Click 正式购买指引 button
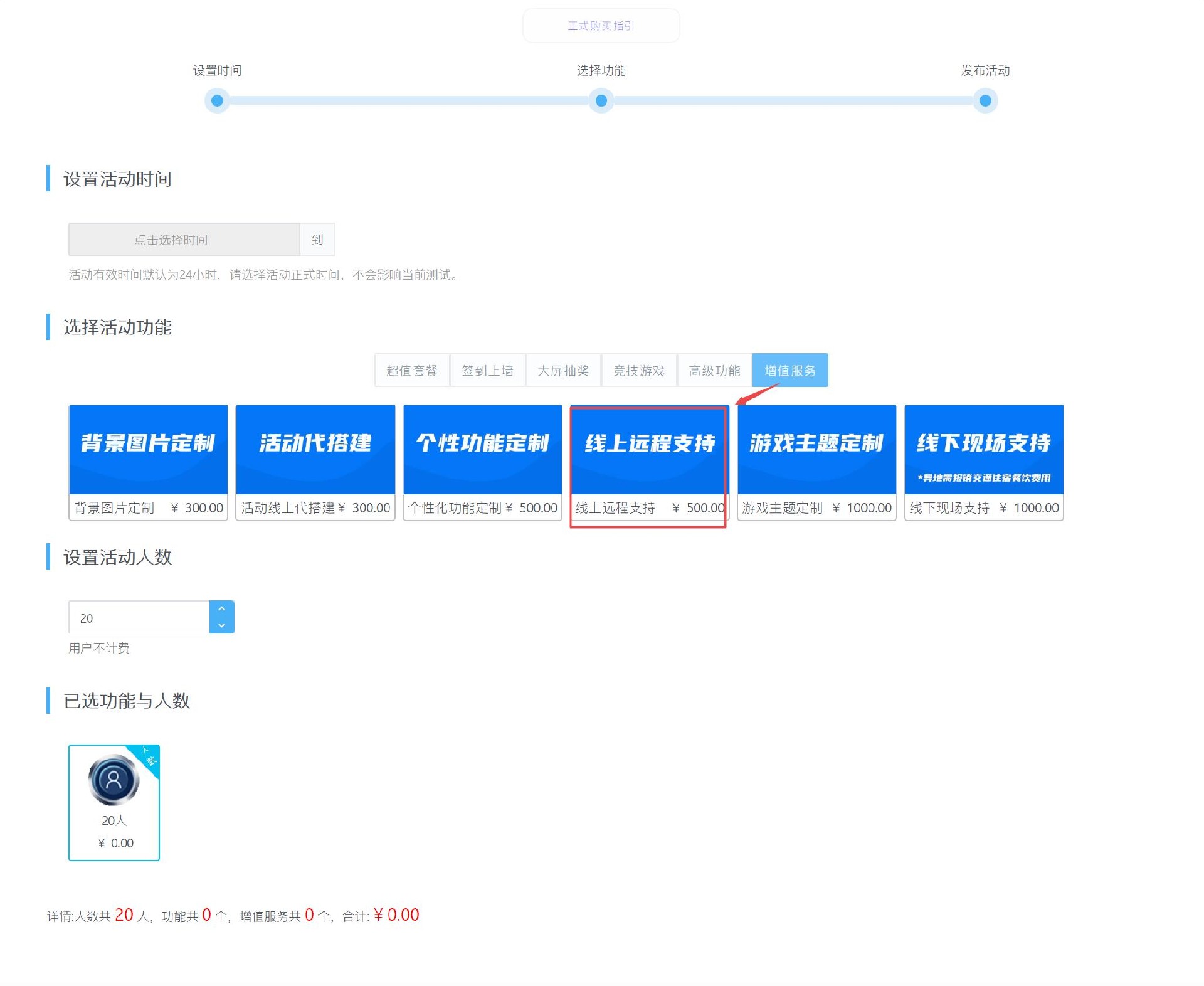The height and width of the screenshot is (986, 1204). [x=601, y=26]
